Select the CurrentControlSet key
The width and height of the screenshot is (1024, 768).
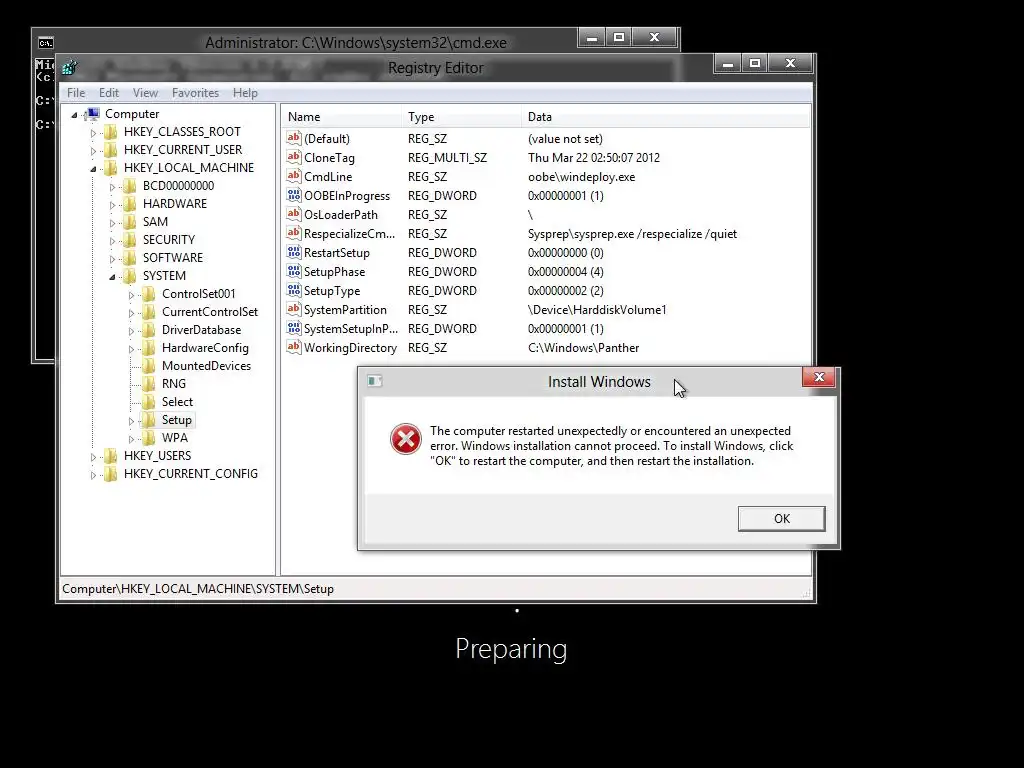point(210,312)
